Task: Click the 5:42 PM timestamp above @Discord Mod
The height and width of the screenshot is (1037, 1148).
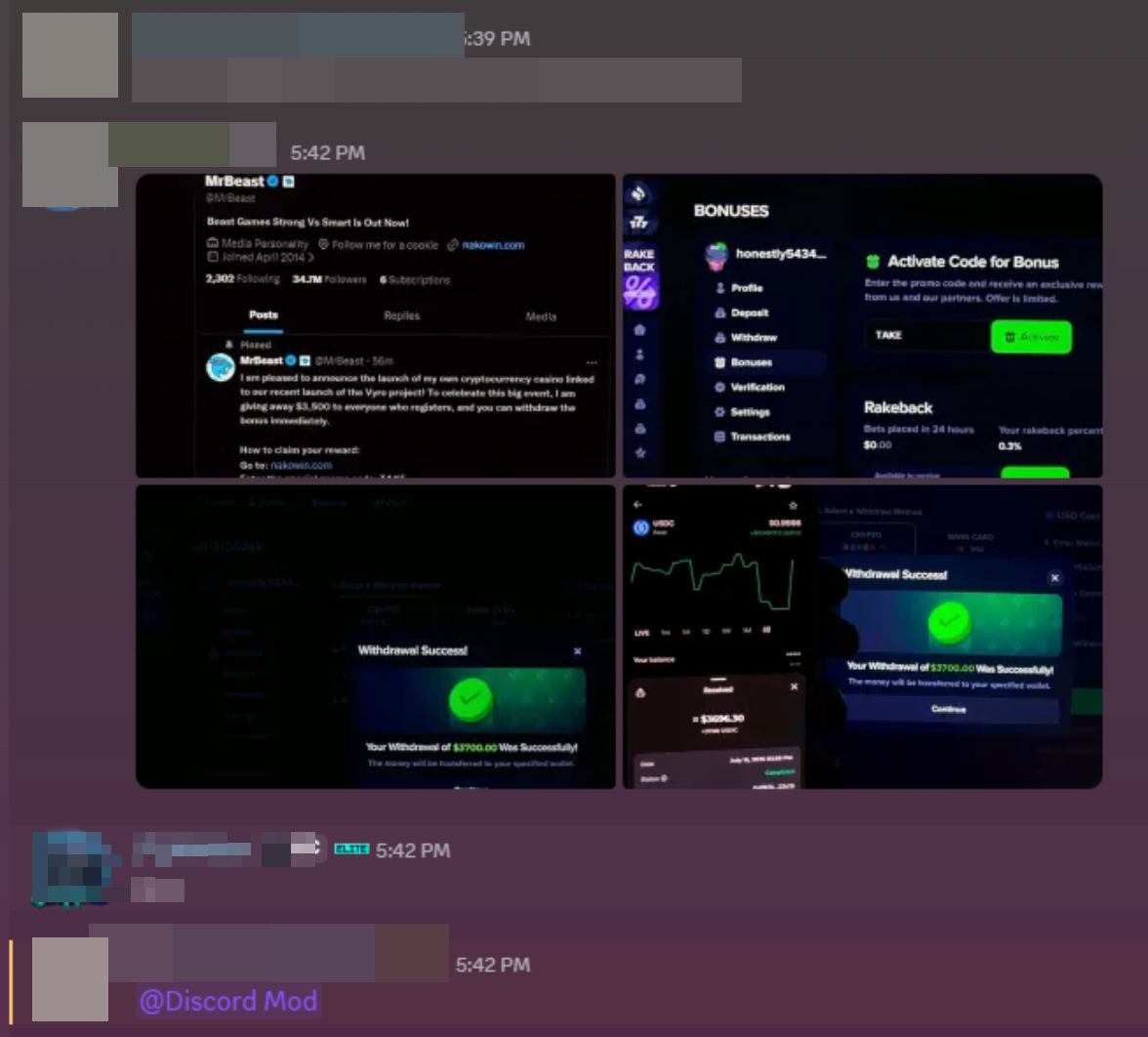Action: [x=493, y=965]
